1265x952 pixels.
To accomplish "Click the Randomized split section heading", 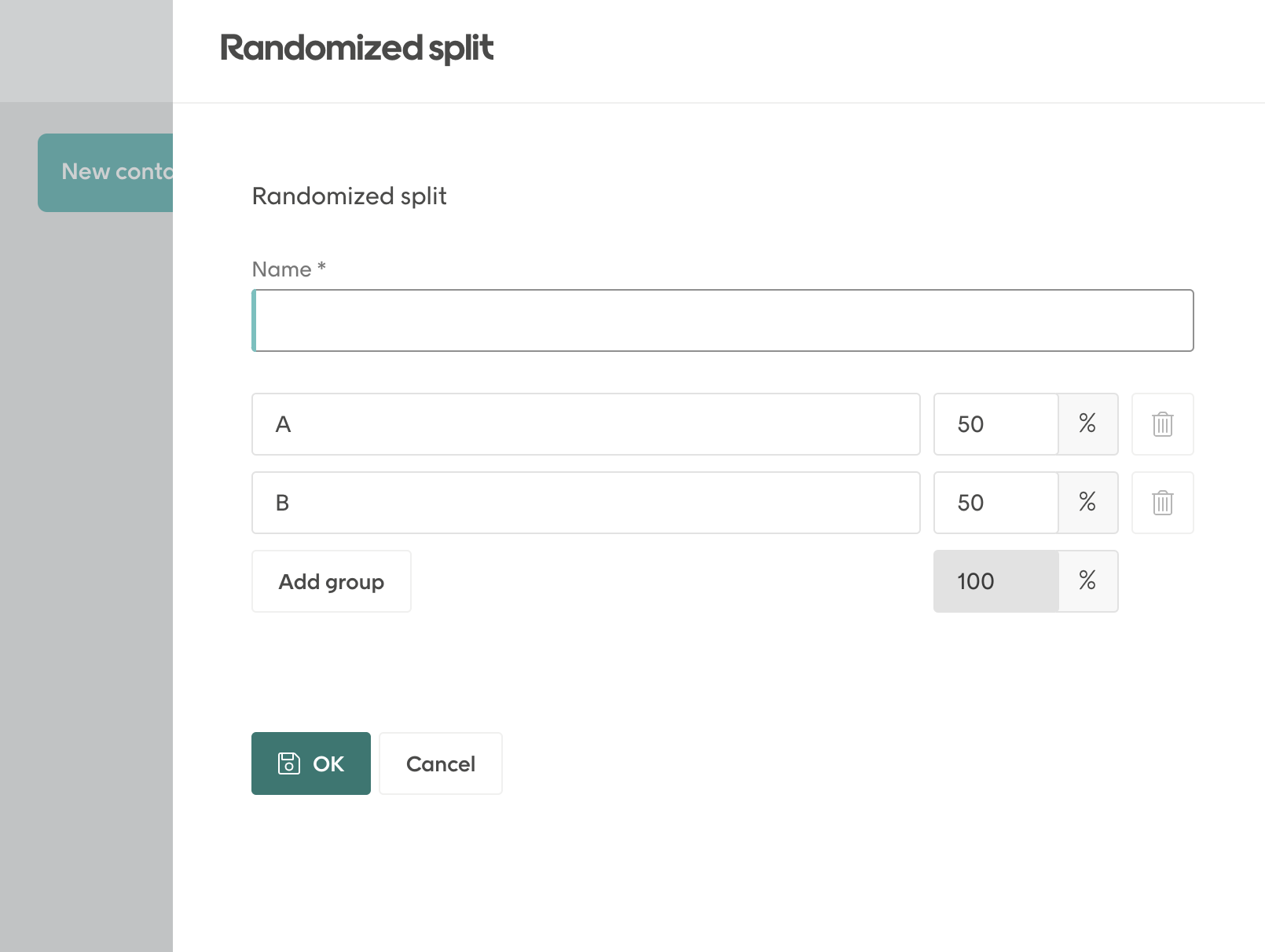I will pos(349,196).
